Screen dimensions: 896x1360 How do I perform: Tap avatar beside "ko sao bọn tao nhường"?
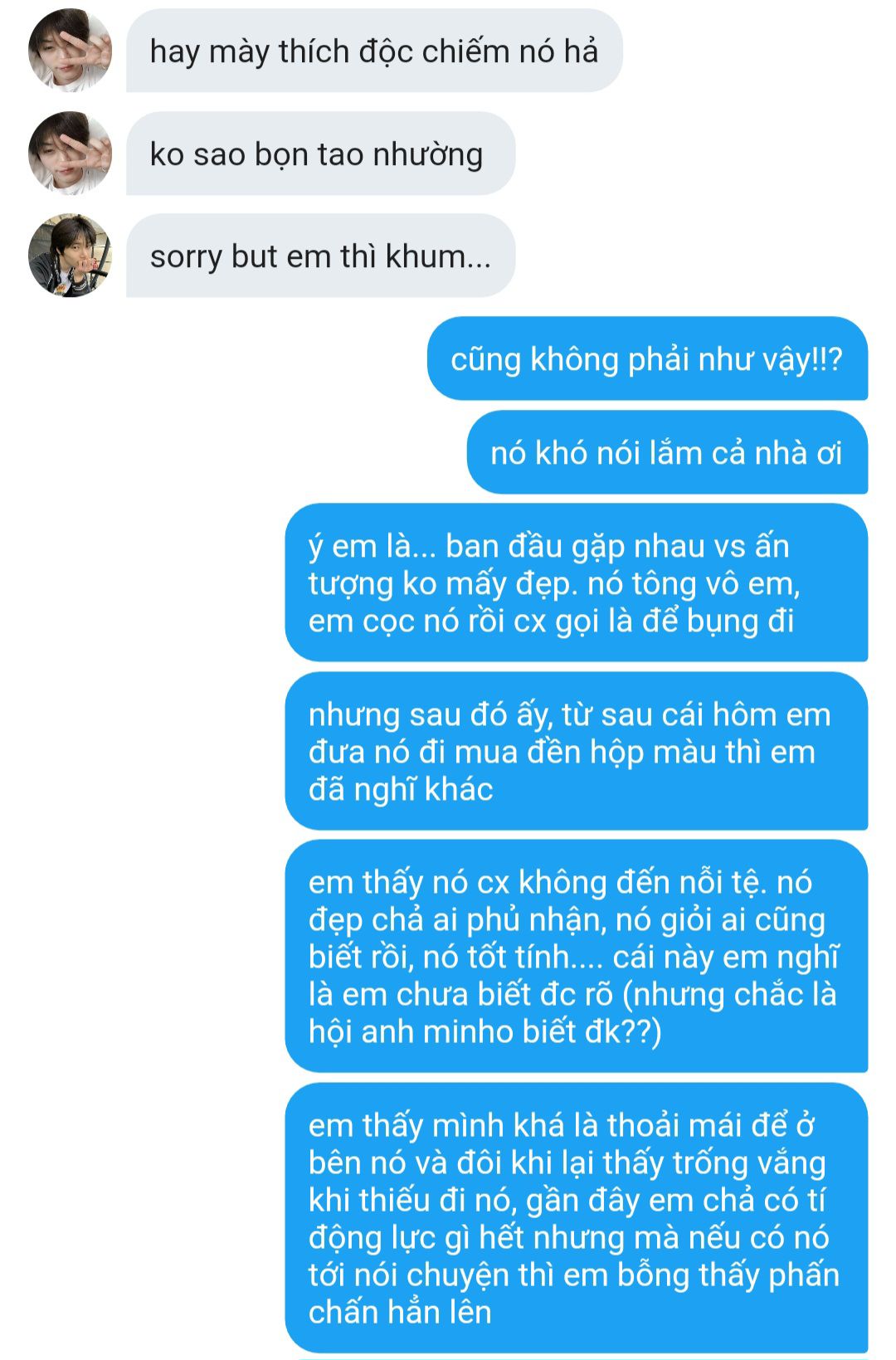[x=70, y=154]
